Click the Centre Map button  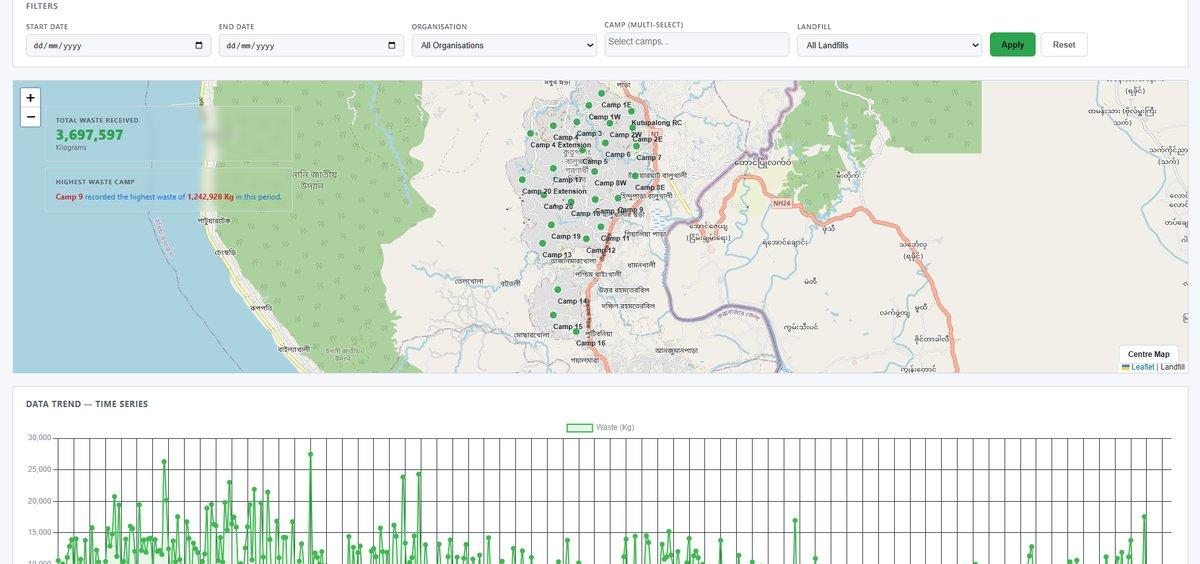1148,354
